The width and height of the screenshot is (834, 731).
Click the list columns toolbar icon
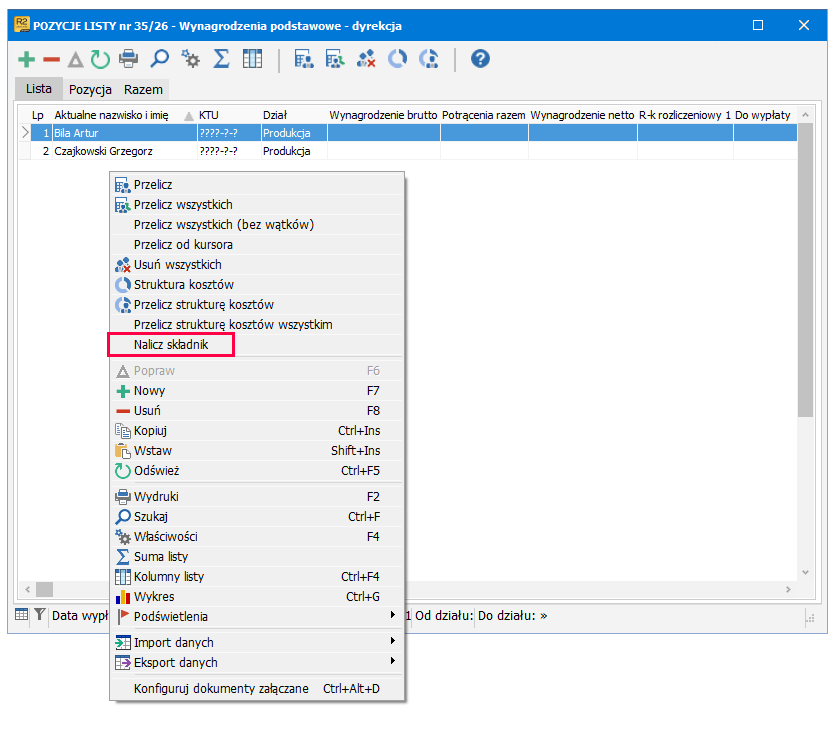pyautogui.click(x=252, y=59)
